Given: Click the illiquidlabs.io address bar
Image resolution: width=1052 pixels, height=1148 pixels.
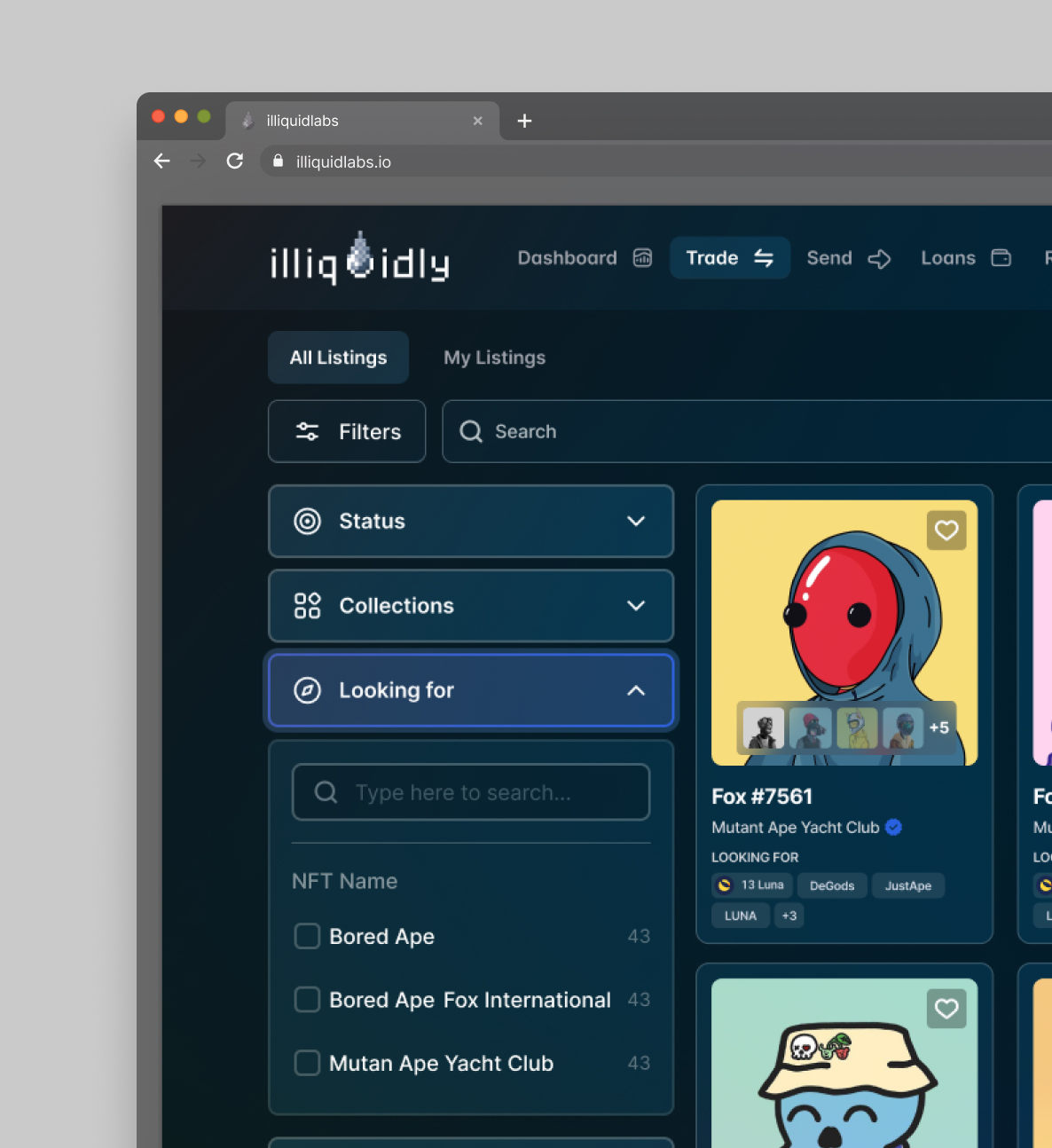Looking at the screenshot, I should click(656, 161).
